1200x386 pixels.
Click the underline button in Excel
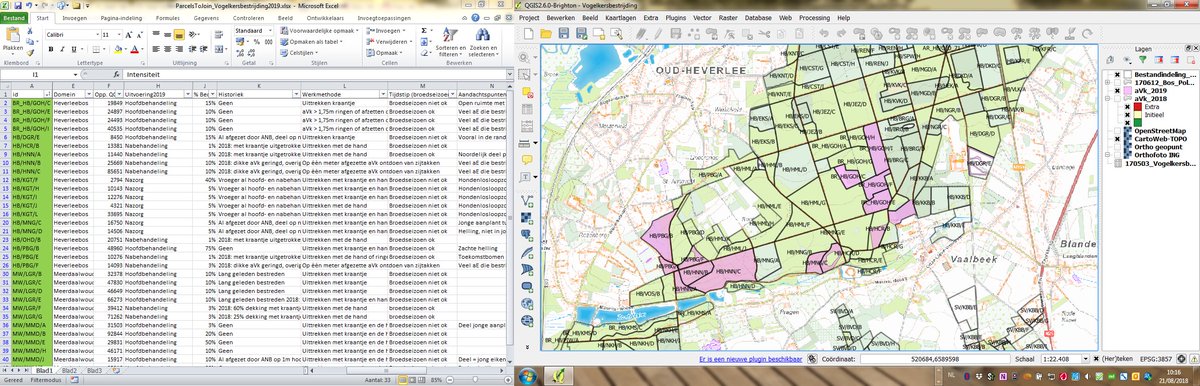click(x=73, y=49)
